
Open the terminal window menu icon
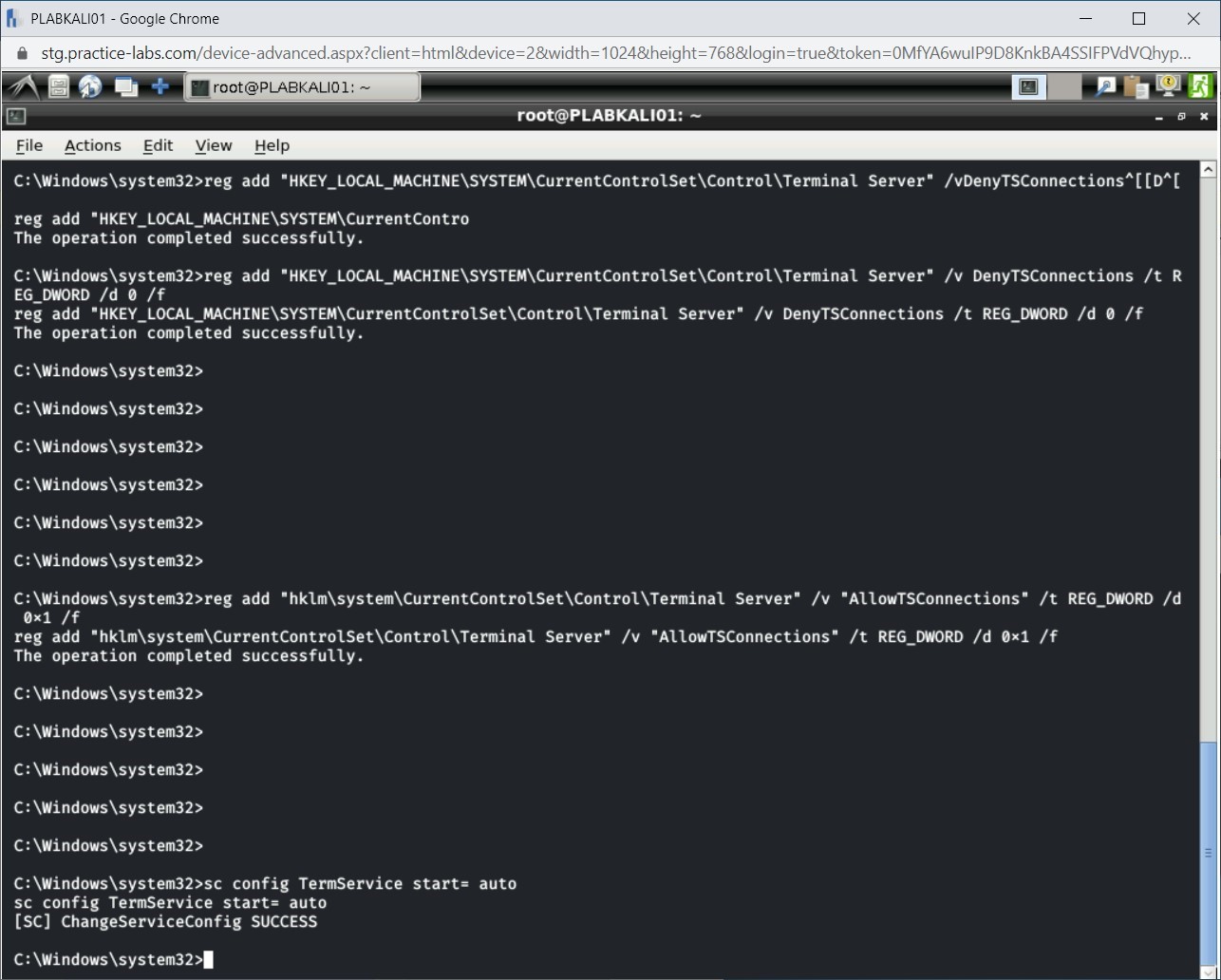pyautogui.click(x=16, y=117)
